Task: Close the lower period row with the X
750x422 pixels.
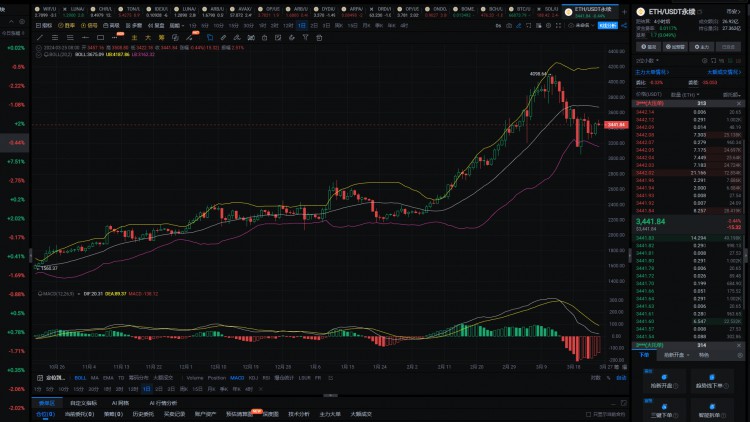Action: coord(261,389)
